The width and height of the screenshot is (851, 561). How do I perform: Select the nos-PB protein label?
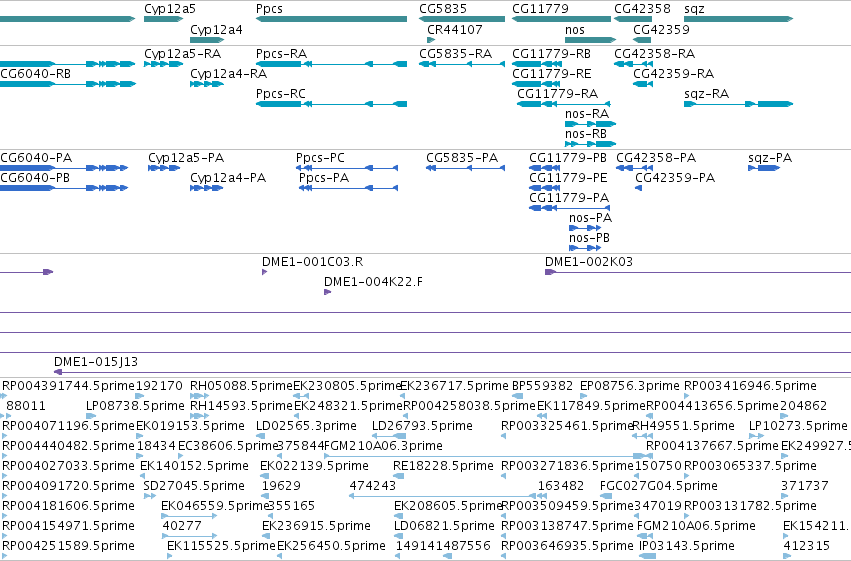pos(589,238)
